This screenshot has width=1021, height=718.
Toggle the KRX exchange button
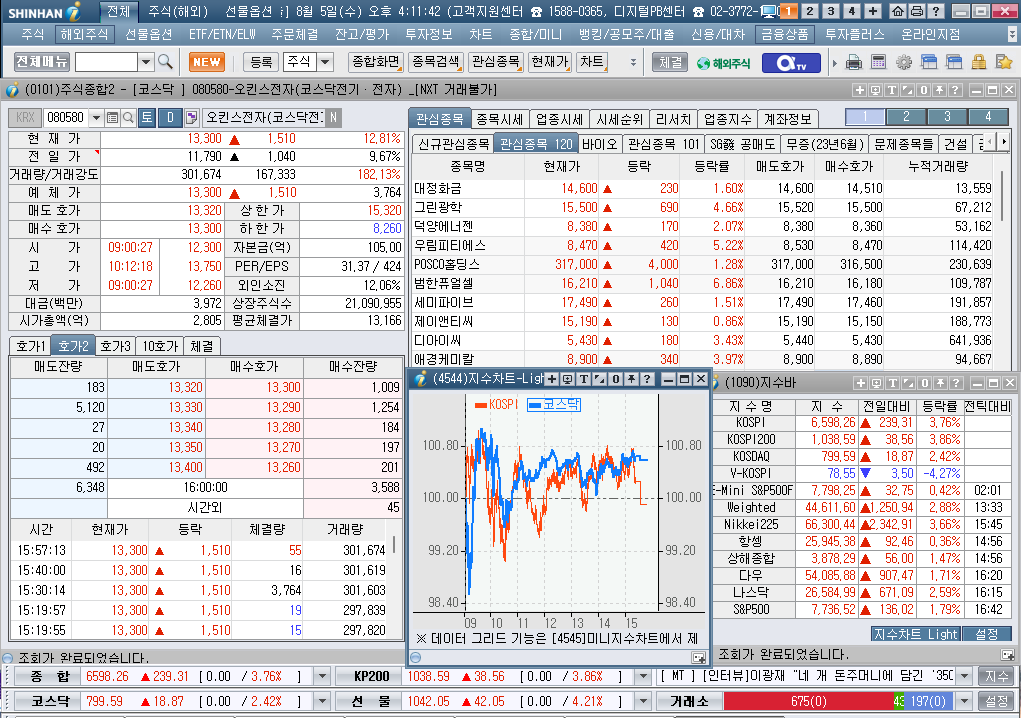(x=25, y=118)
